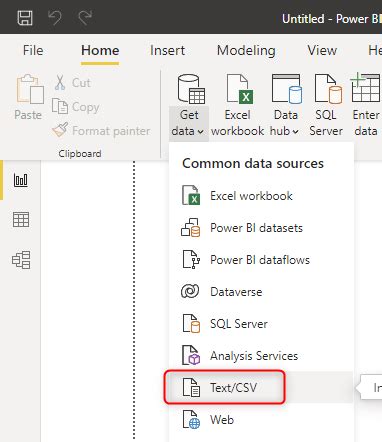The width and height of the screenshot is (382, 442).
Task: Open the Insert ribbon tab
Action: pos(167,50)
